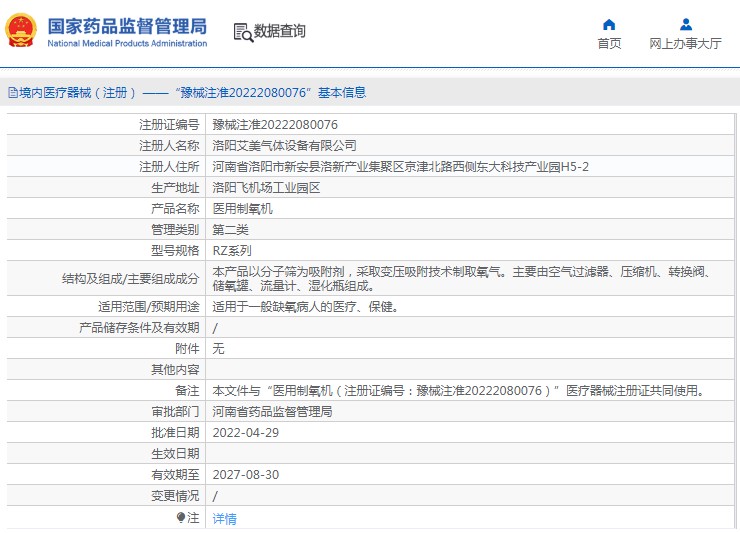Image resolution: width=740 pixels, height=533 pixels.
Task: Select approving authority 河南省药品监督管理局
Action: click(x=272, y=412)
